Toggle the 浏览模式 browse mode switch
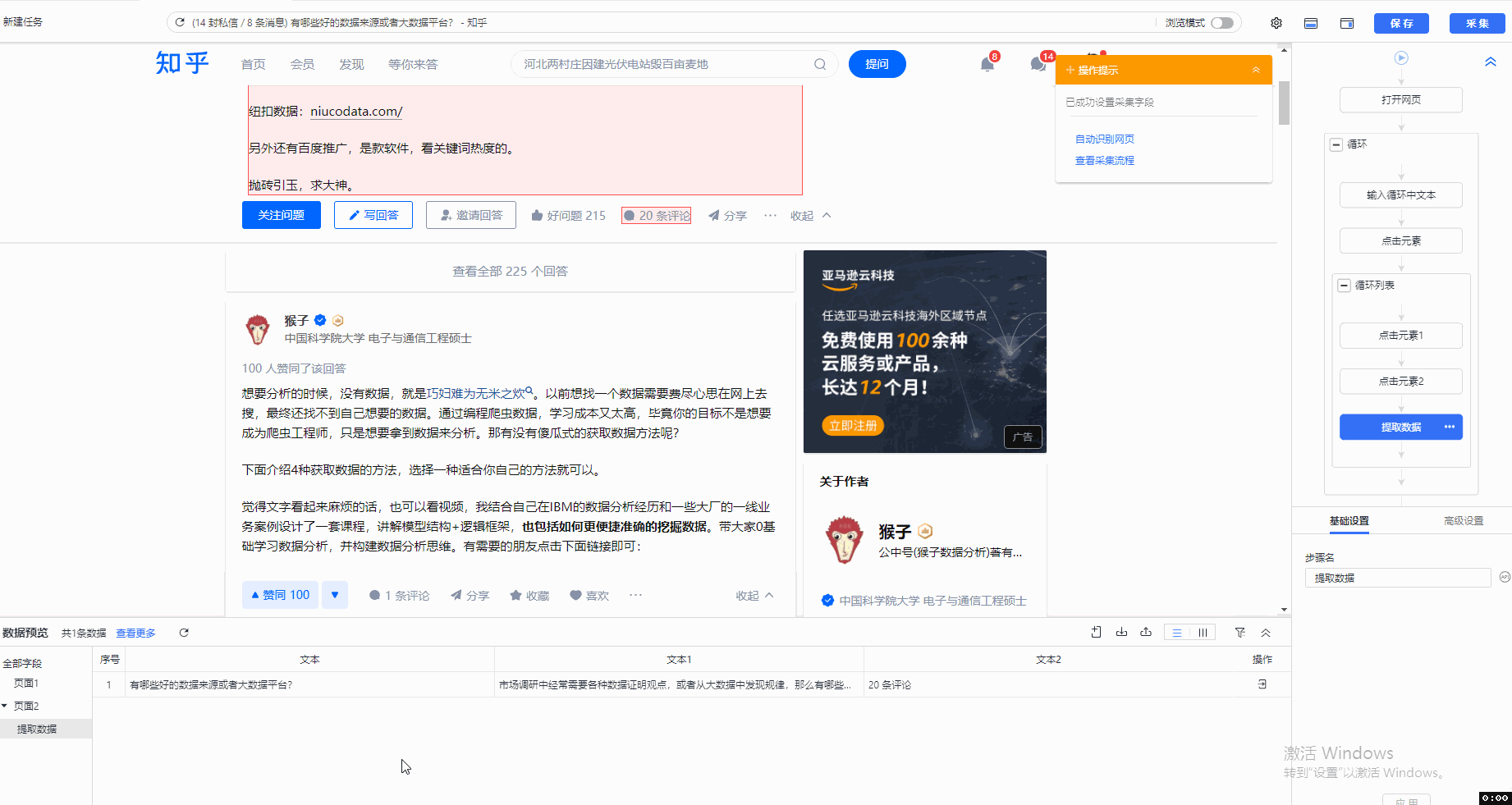 pos(1222,23)
